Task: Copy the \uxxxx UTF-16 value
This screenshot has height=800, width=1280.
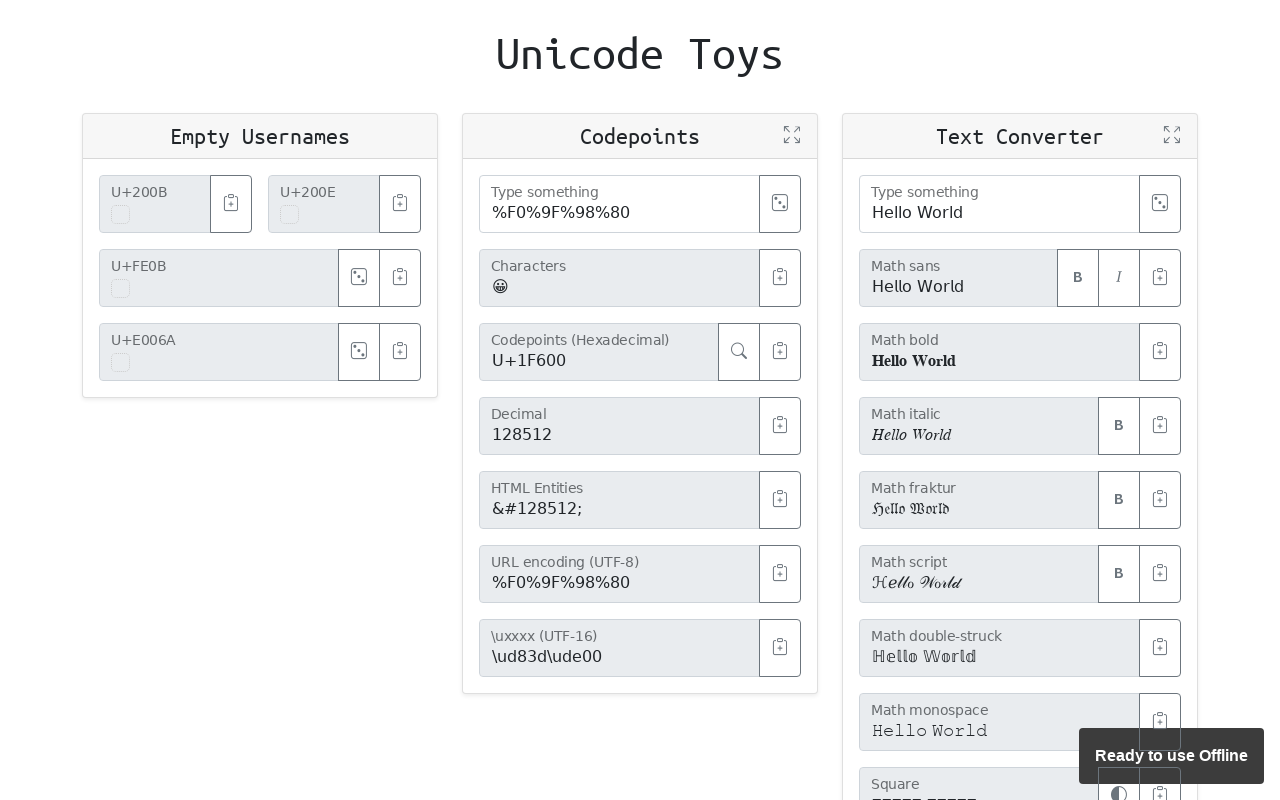Action: 780,648
